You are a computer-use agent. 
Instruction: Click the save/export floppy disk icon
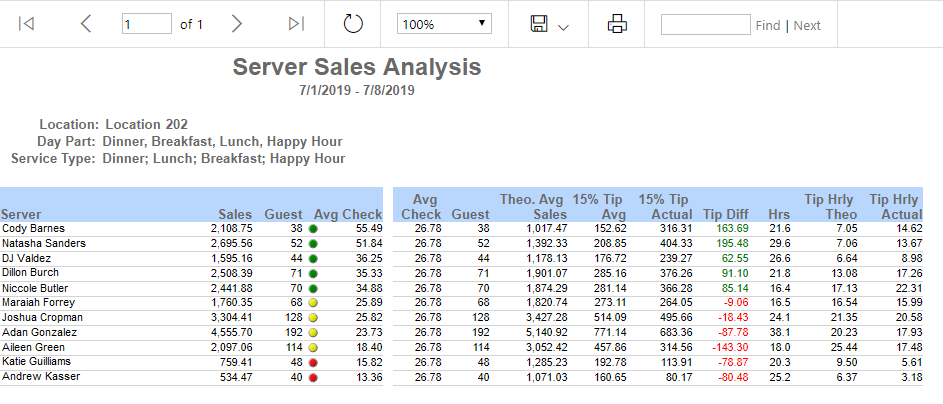539,24
